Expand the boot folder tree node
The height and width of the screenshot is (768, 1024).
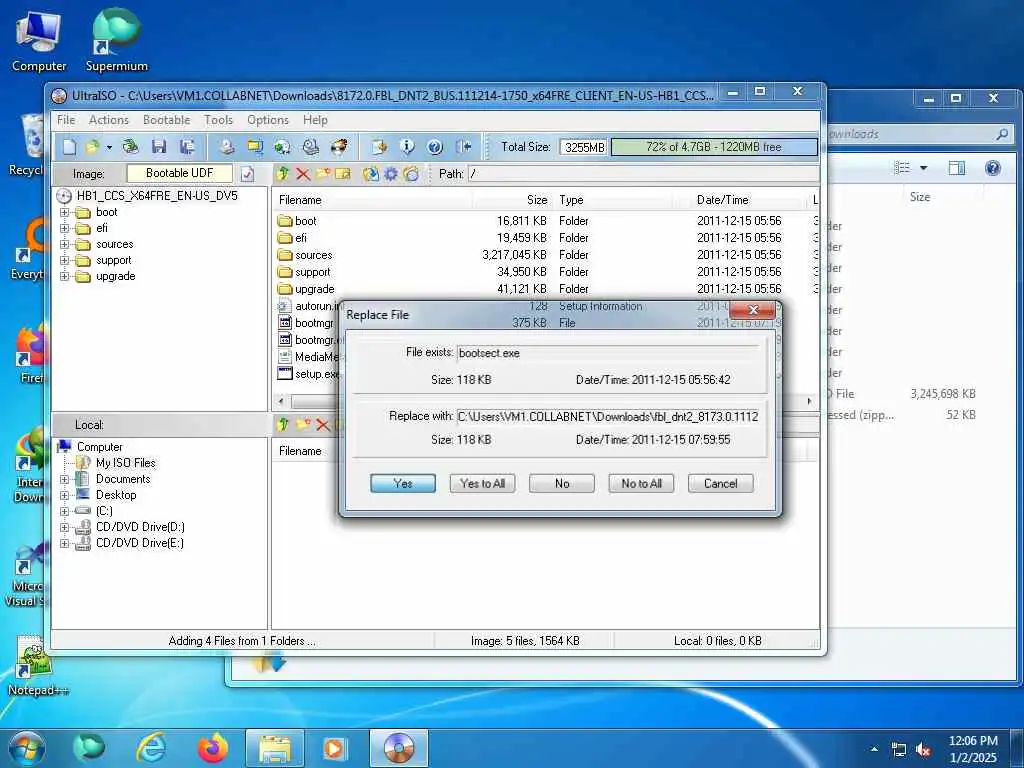(x=64, y=212)
